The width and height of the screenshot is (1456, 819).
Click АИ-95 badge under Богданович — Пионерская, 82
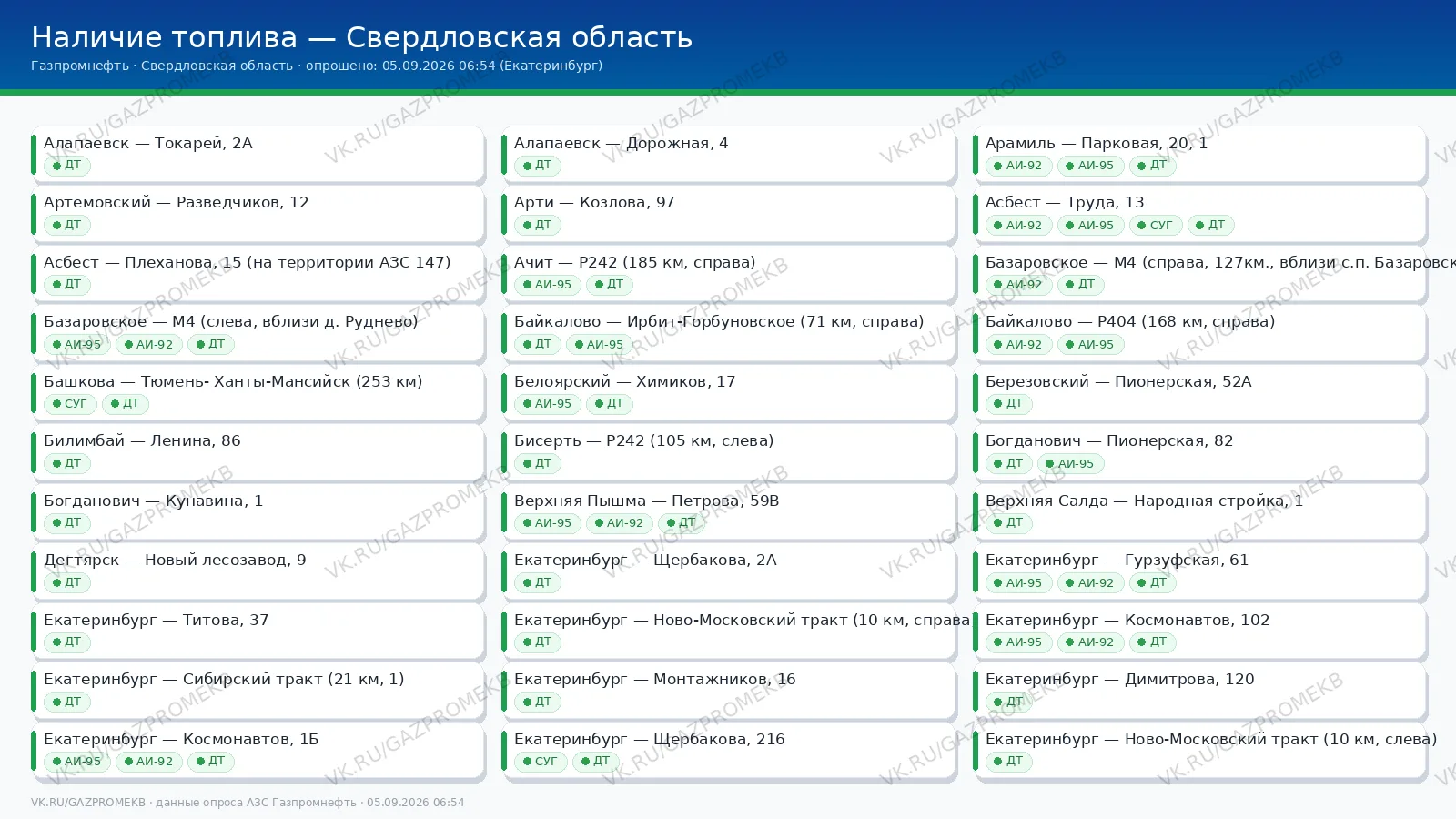tap(1071, 463)
